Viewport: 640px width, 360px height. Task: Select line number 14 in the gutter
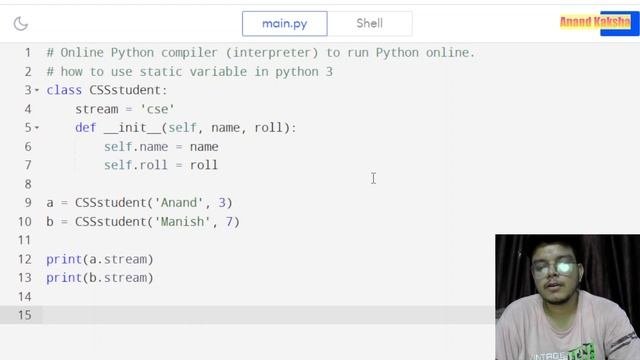point(24,297)
